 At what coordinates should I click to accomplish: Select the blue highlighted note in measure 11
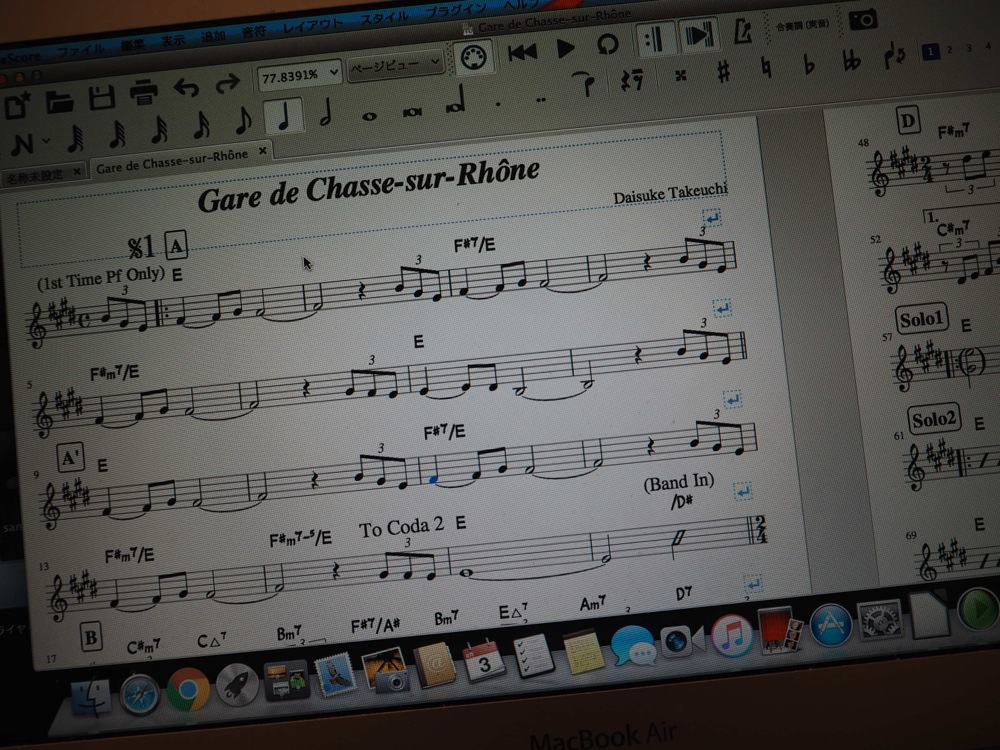[433, 479]
